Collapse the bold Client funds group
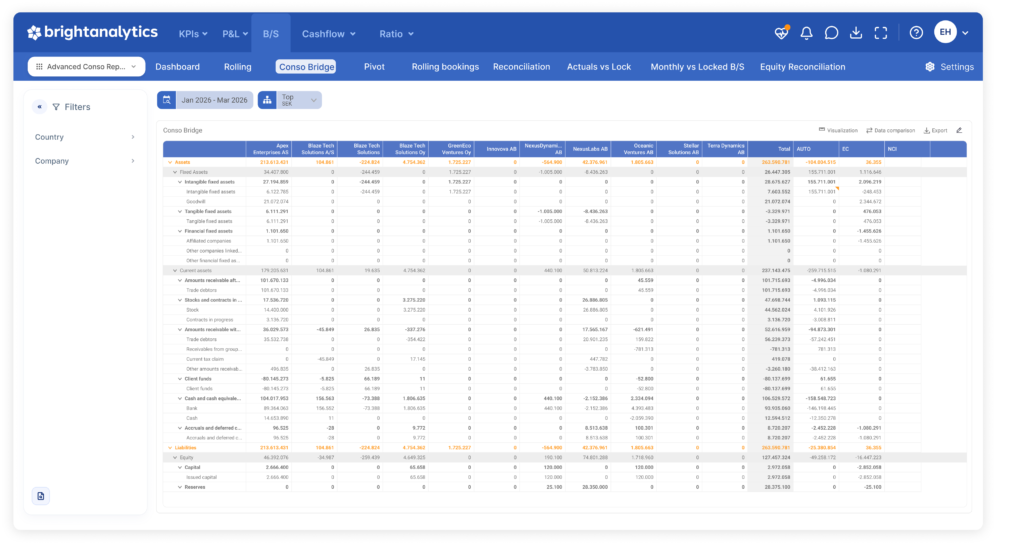The image size is (1024, 545). pyautogui.click(x=180, y=379)
